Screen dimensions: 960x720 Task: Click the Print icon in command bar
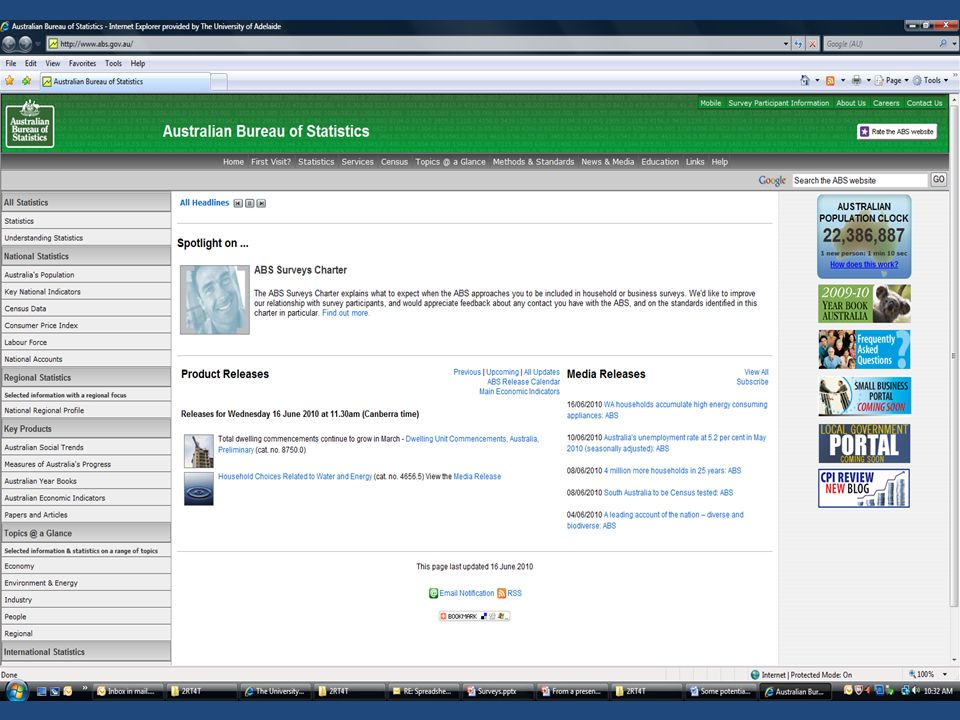point(856,80)
